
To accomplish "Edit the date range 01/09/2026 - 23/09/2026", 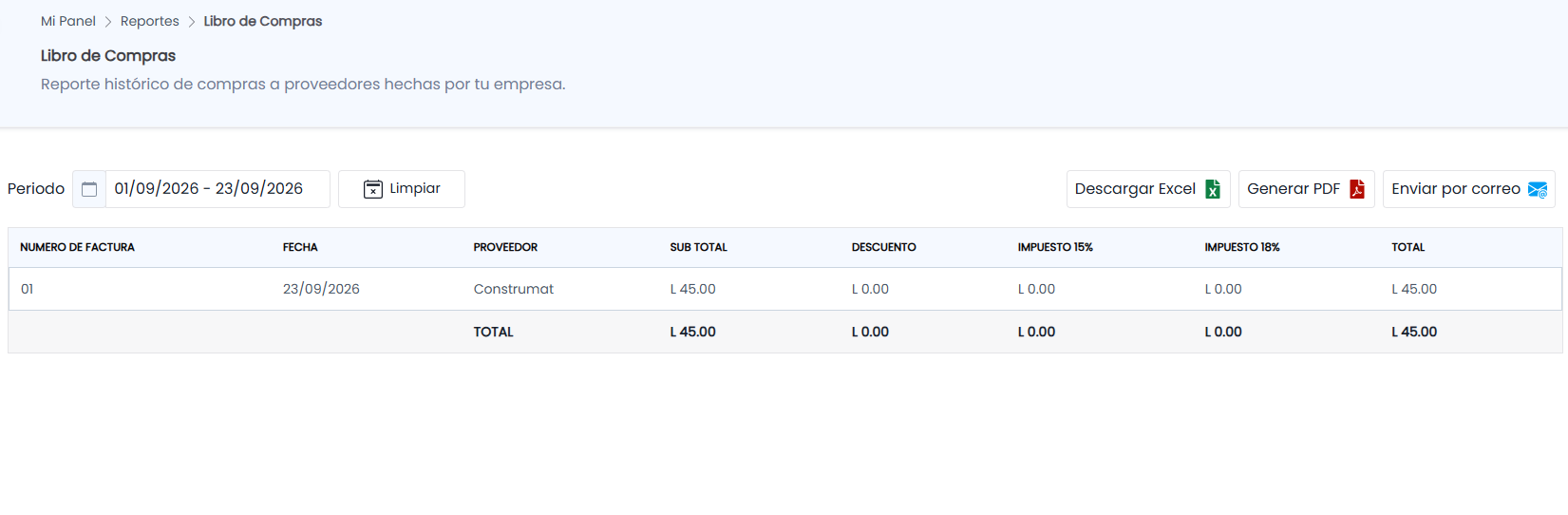I will (x=217, y=188).
